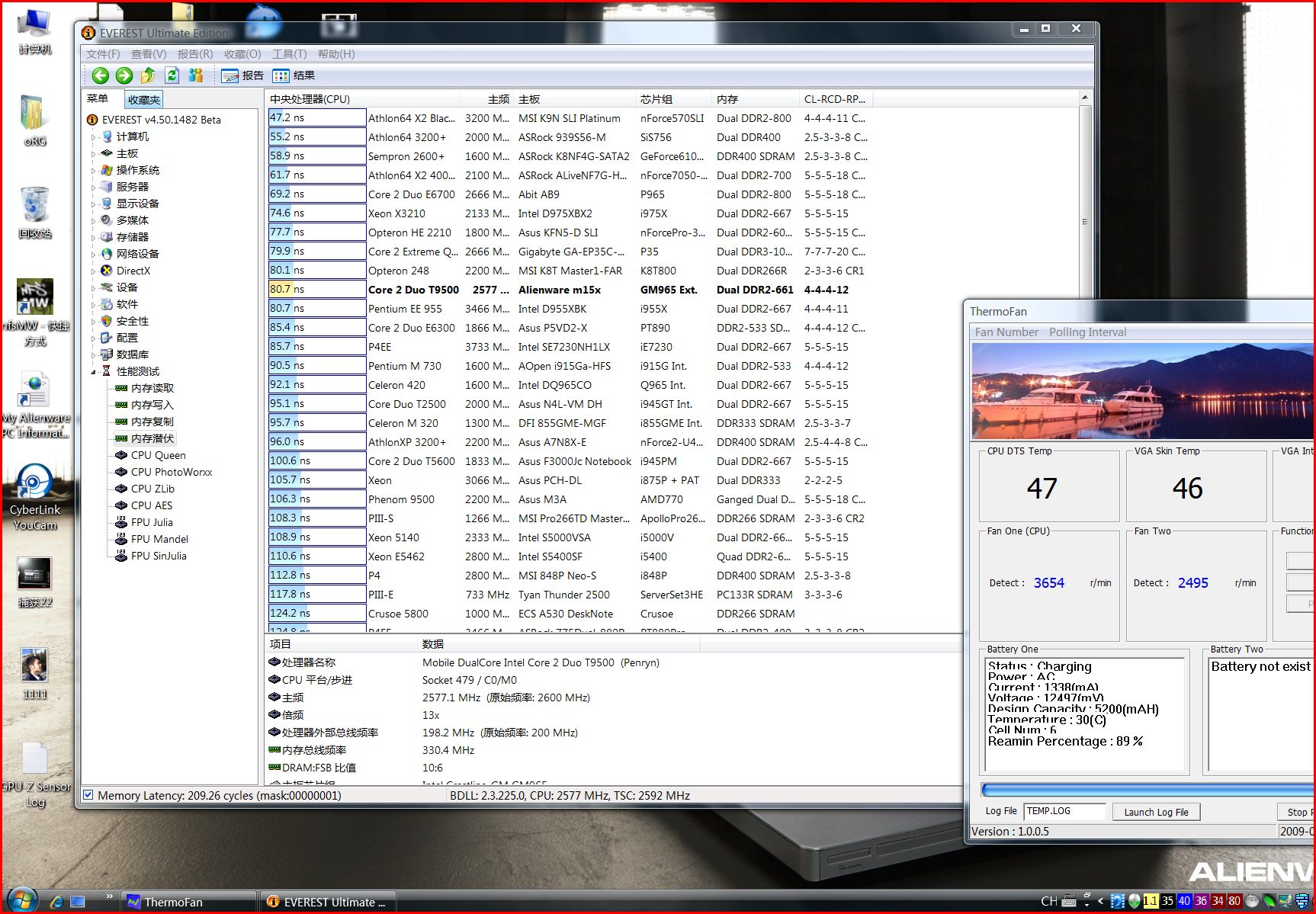Click the Launch Log File button
The height and width of the screenshot is (914, 1316).
(1156, 812)
